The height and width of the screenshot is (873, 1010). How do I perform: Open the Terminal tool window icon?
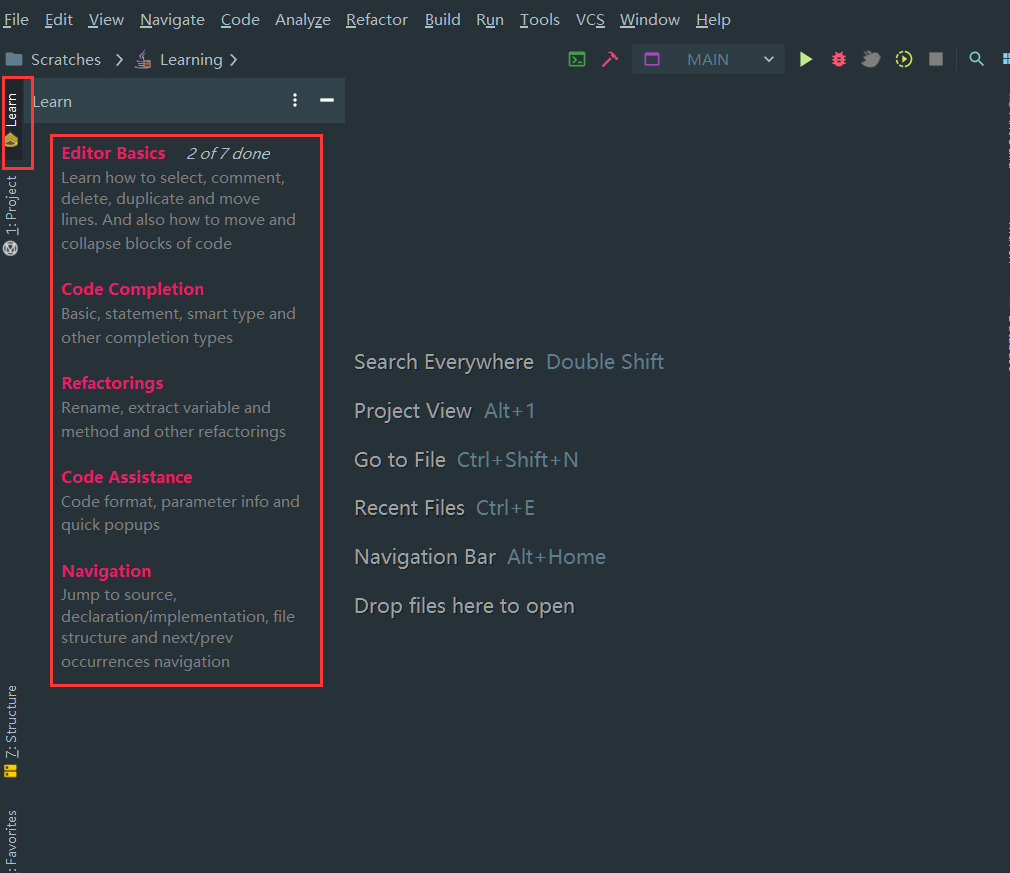577,59
